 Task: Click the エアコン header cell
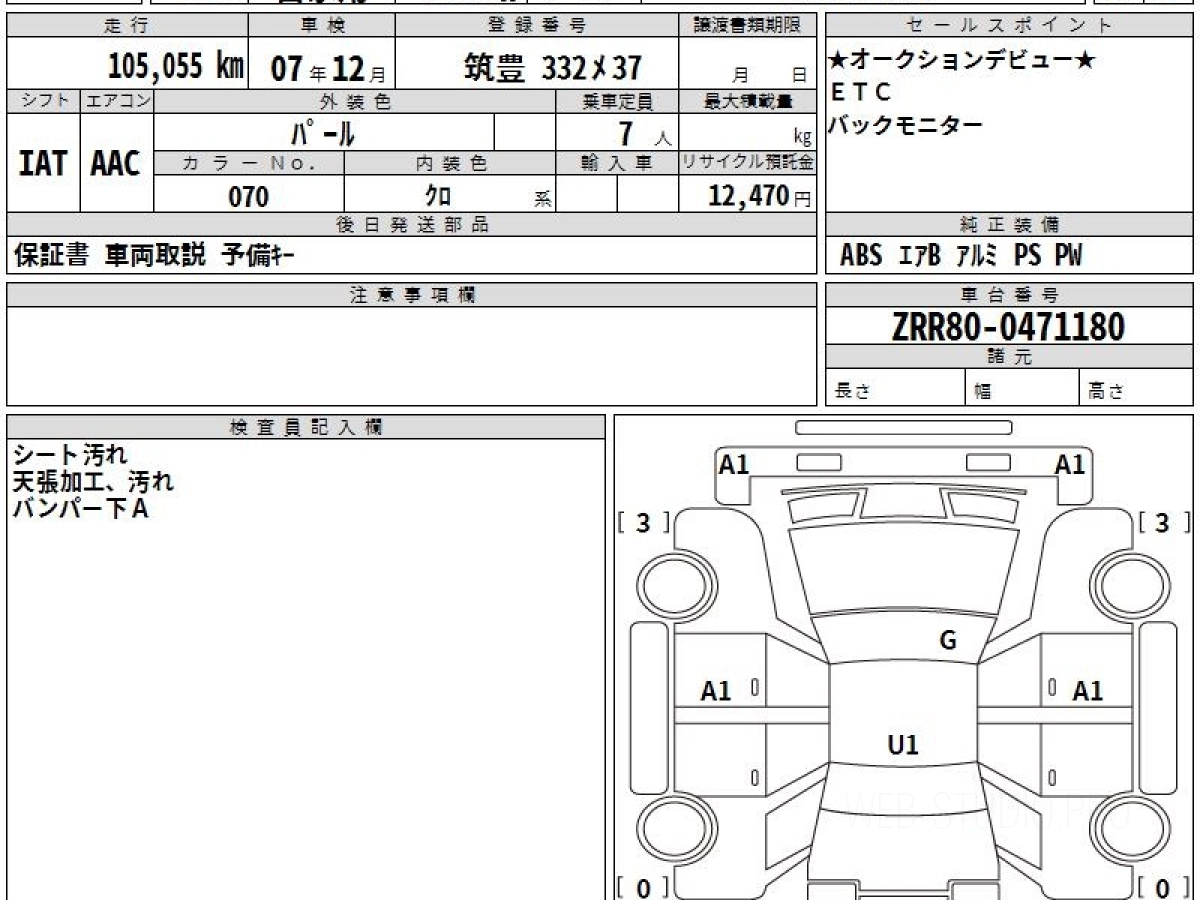pyautogui.click(x=117, y=101)
